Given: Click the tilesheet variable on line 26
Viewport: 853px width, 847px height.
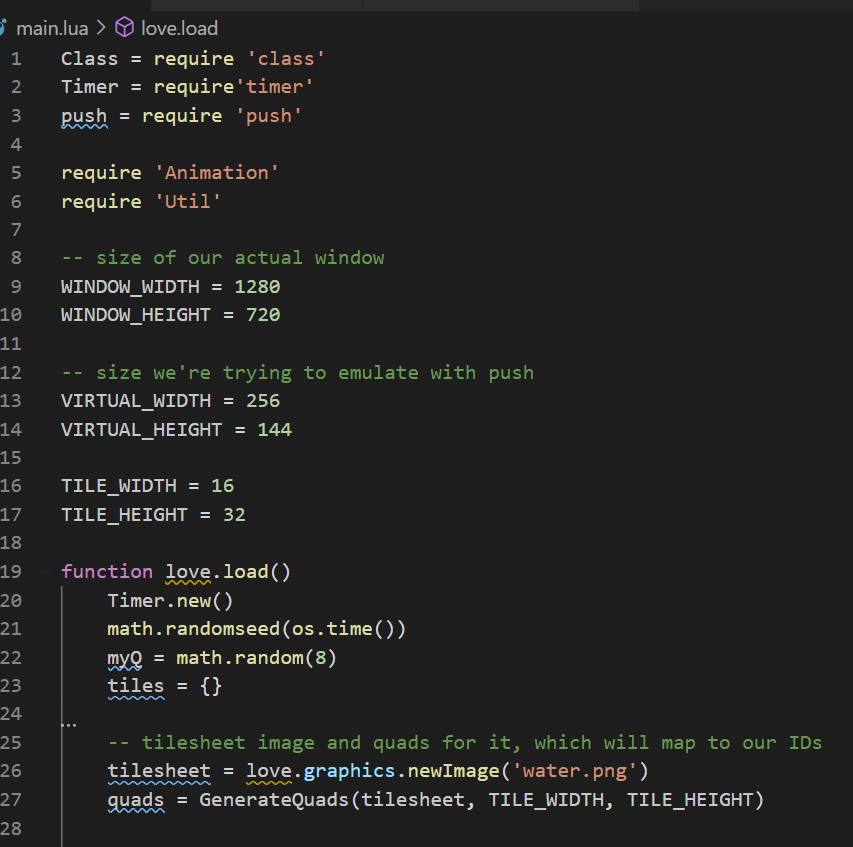Looking at the screenshot, I should coord(159,772).
